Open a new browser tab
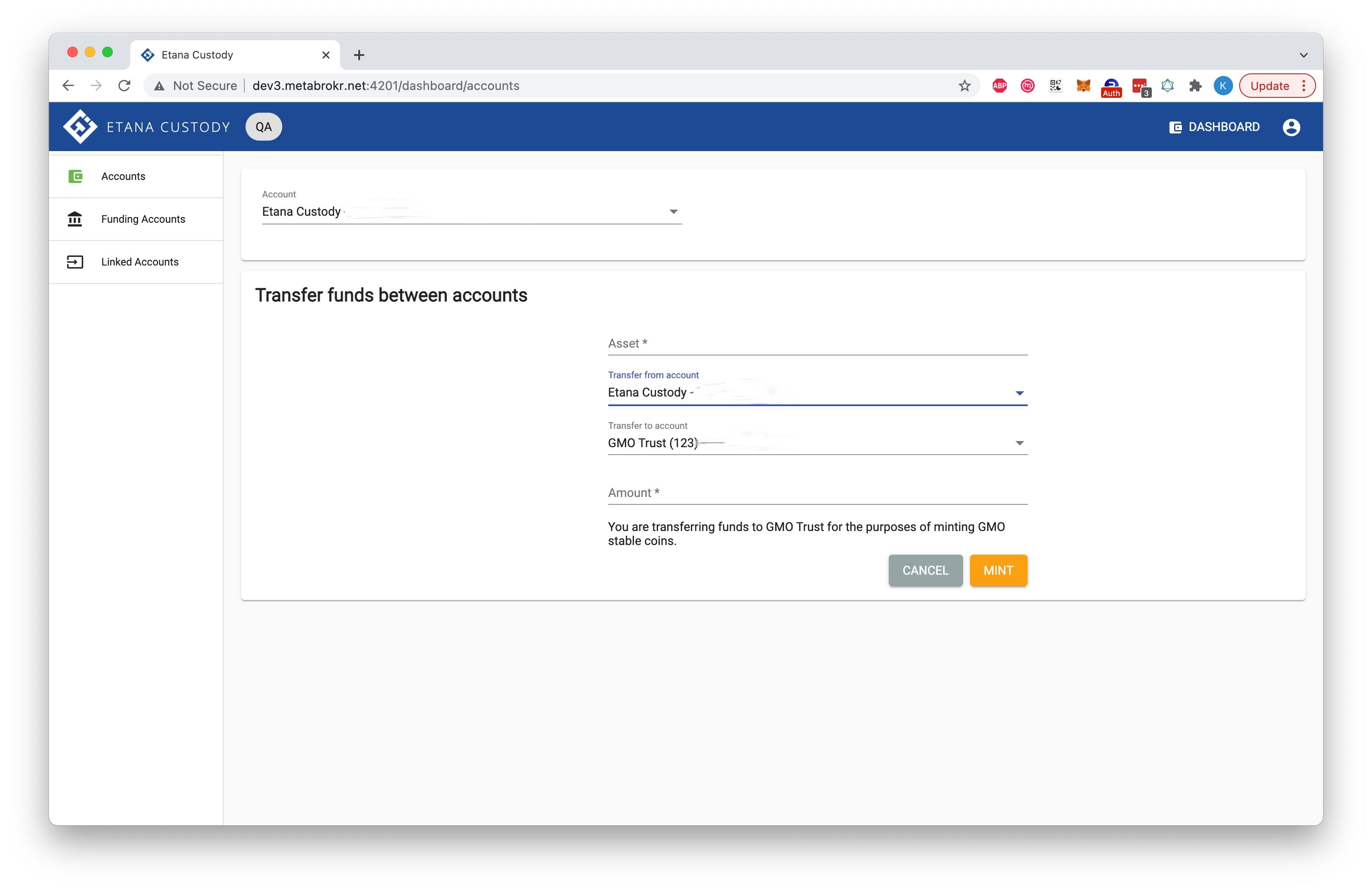1372x890 pixels. [359, 55]
